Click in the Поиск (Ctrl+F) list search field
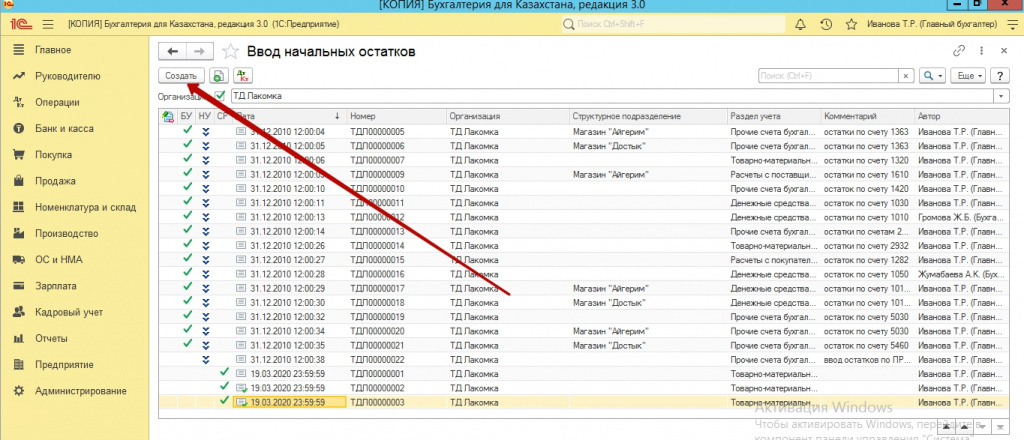 click(828, 76)
